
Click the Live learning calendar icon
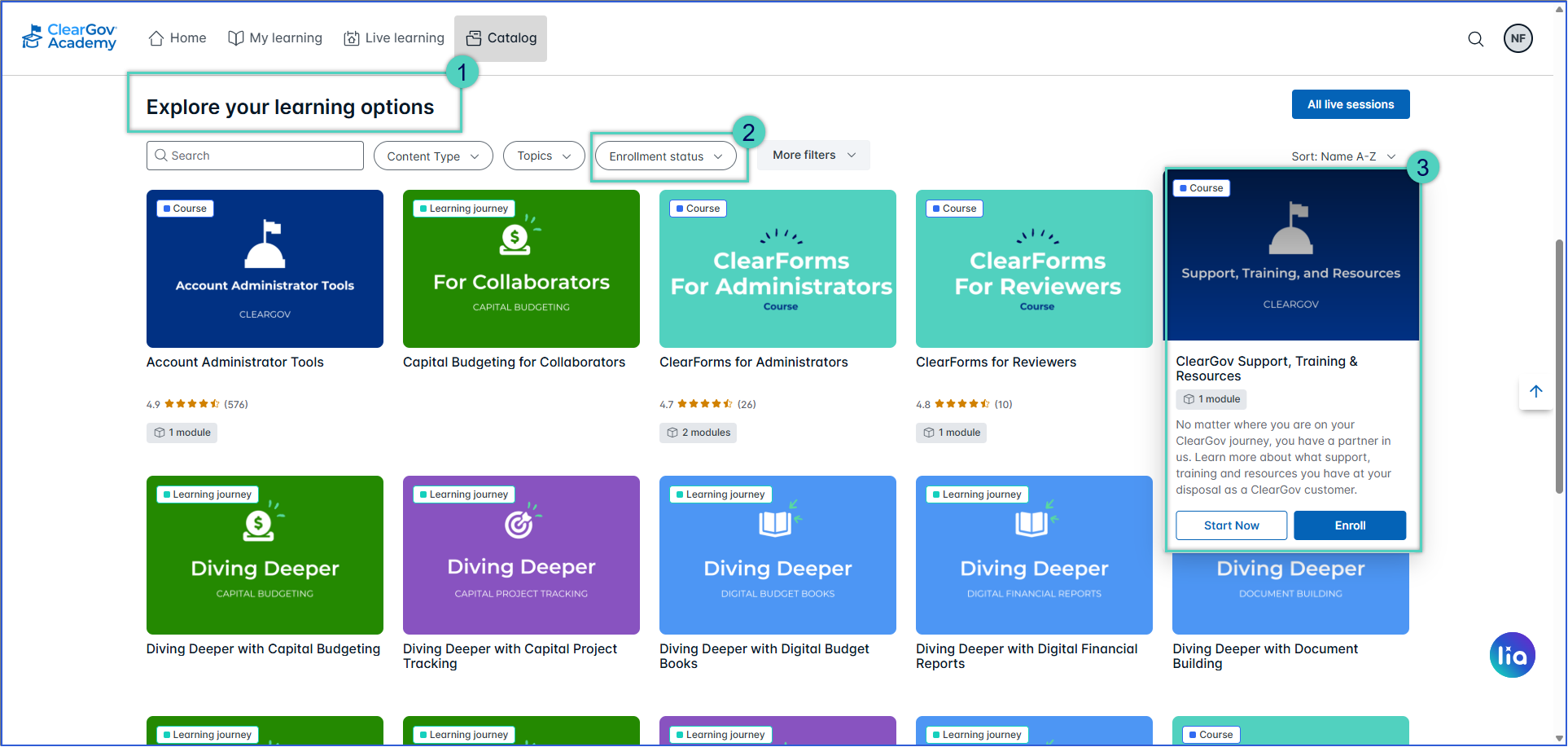point(352,38)
